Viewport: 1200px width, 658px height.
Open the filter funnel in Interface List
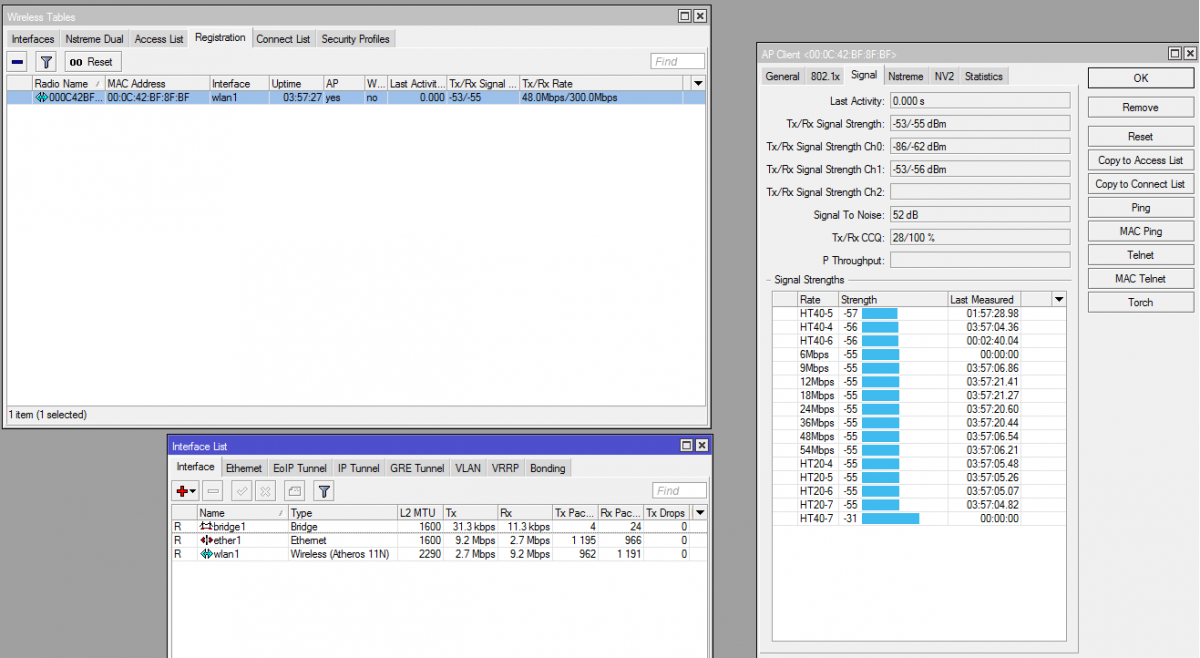pos(324,491)
